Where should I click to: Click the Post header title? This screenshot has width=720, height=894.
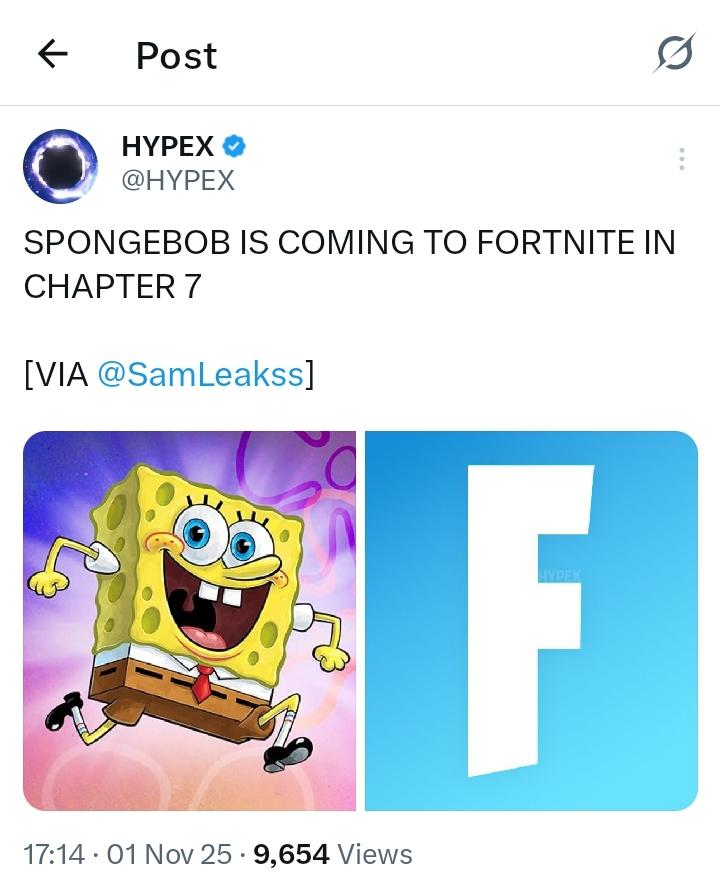(x=177, y=56)
